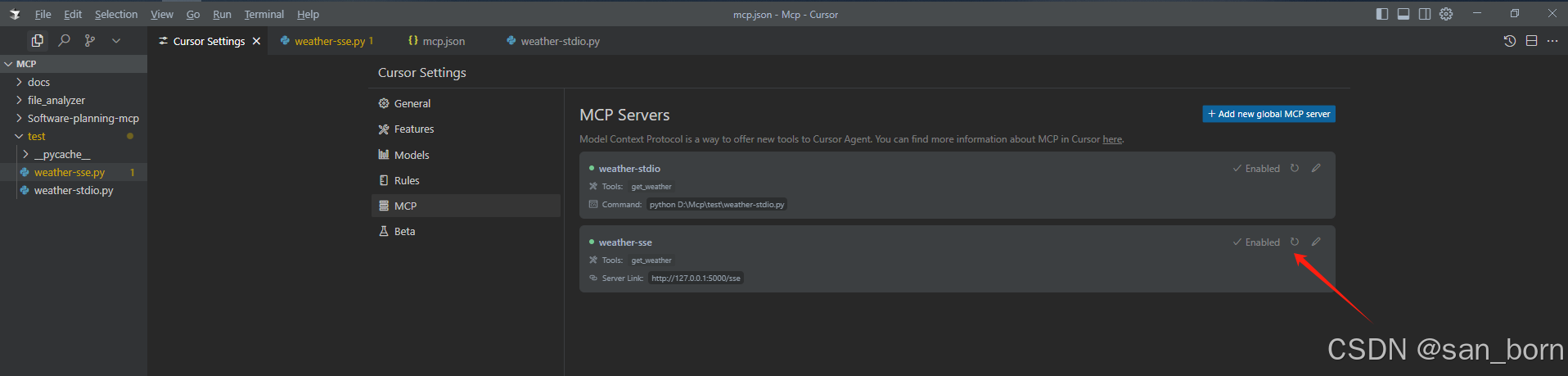Open Rules settings section
The width and height of the screenshot is (1568, 376).
466,180
